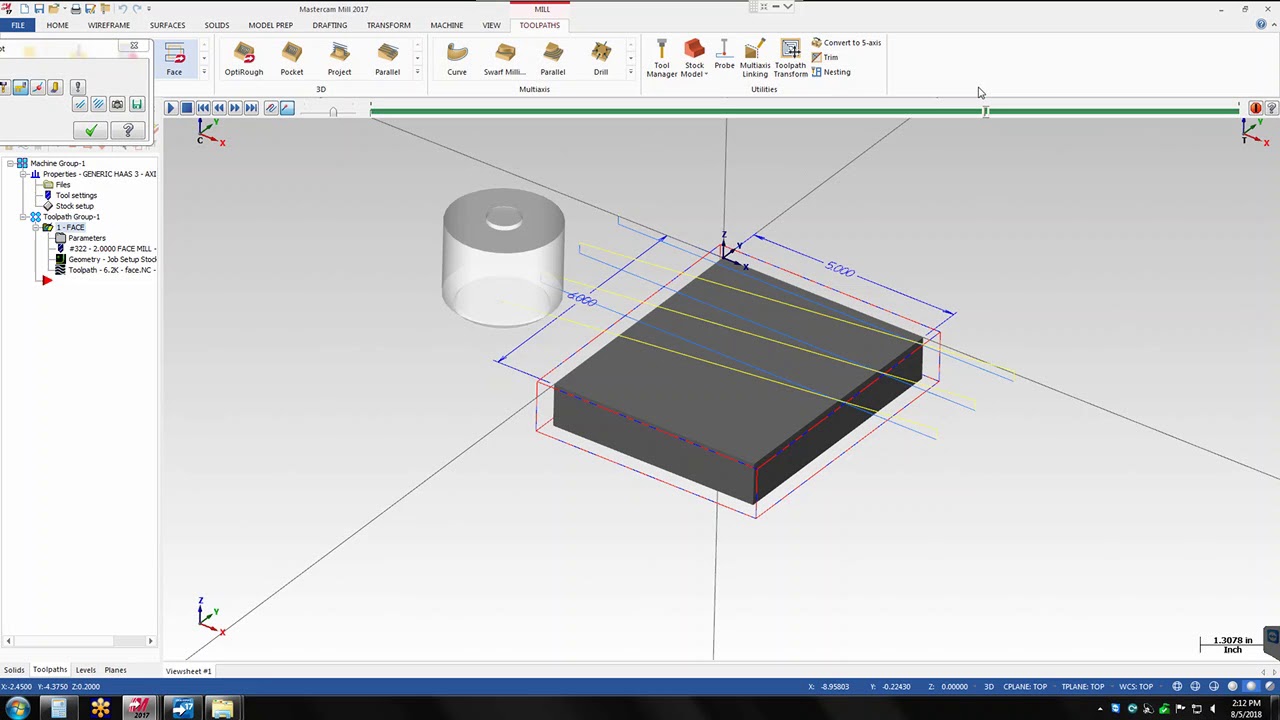The image size is (1280, 720).
Task: Click the Trim toolpath command
Action: click(x=825, y=57)
